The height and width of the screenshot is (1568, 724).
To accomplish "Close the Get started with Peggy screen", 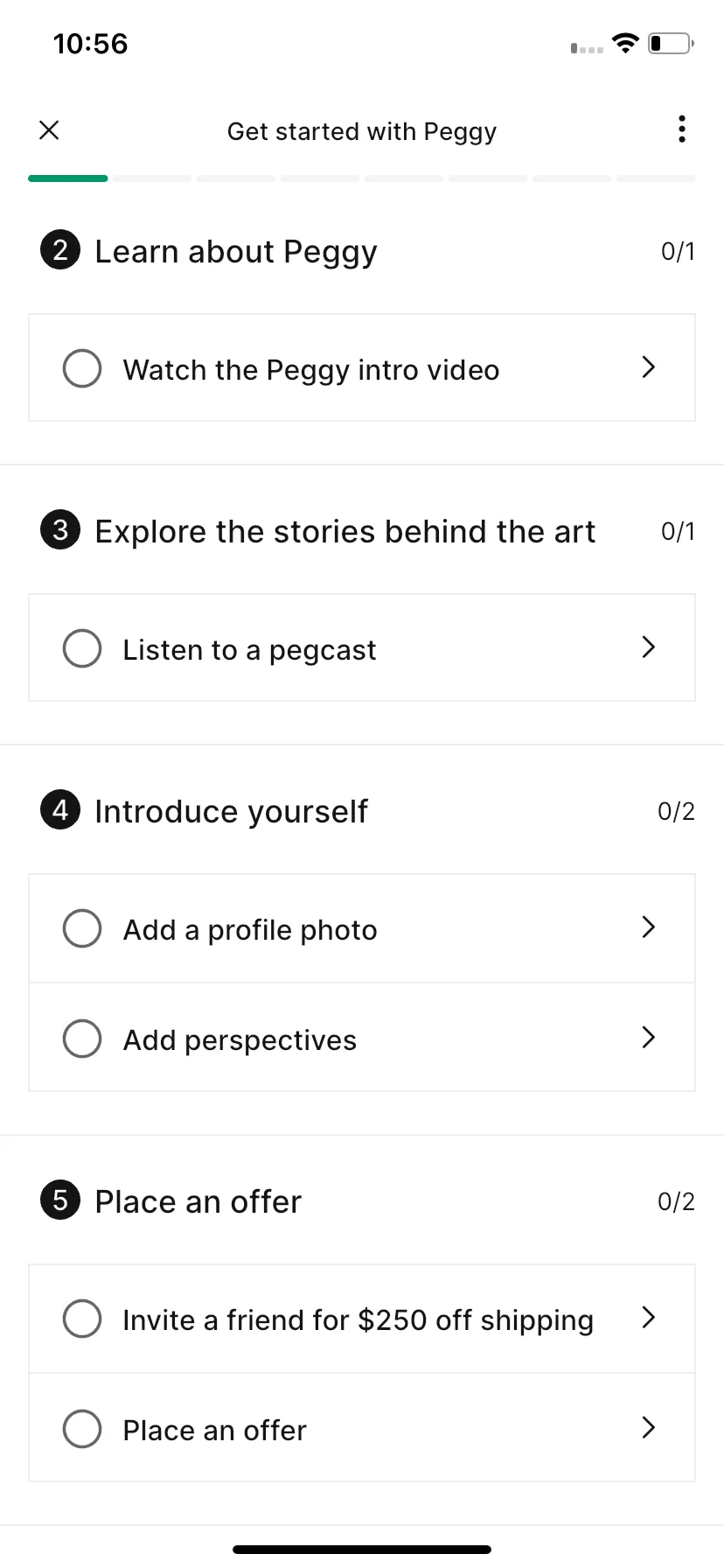I will coord(49,130).
